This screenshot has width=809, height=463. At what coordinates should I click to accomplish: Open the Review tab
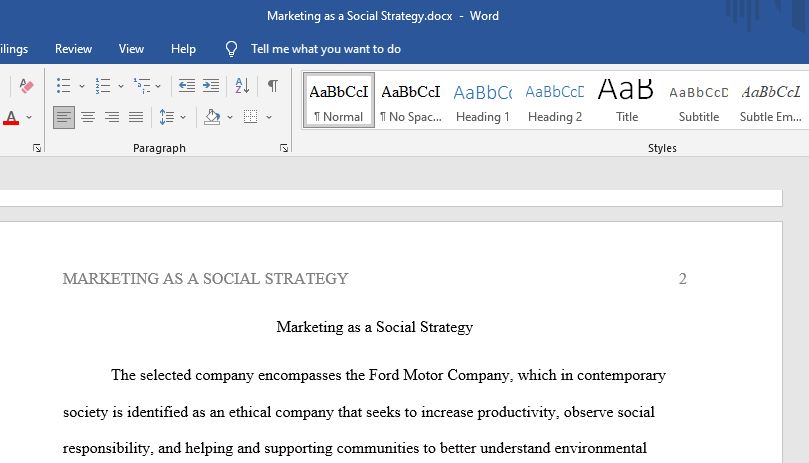pos(73,49)
